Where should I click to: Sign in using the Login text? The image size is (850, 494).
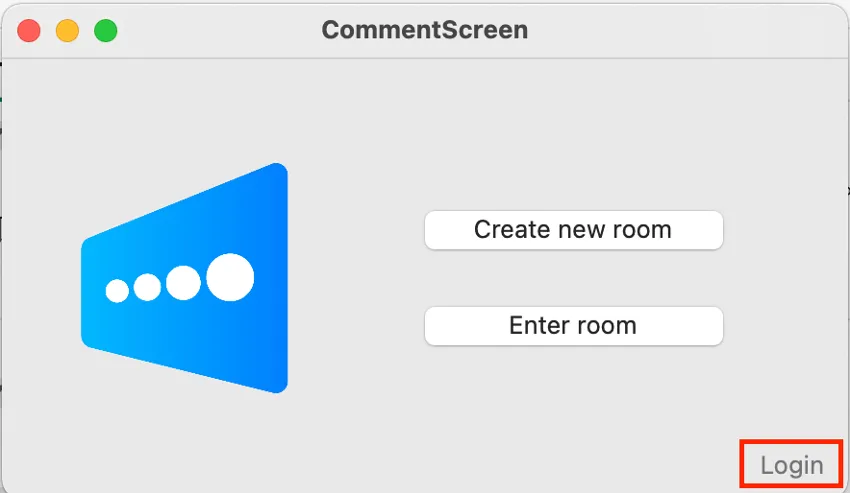(791, 466)
